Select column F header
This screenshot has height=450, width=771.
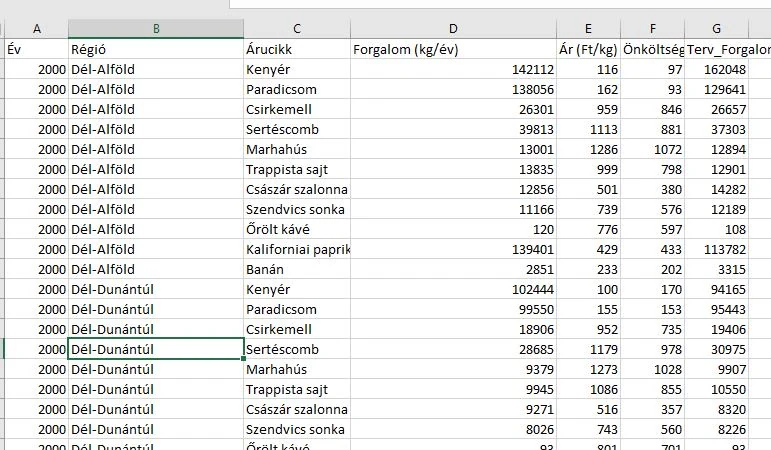(652, 29)
